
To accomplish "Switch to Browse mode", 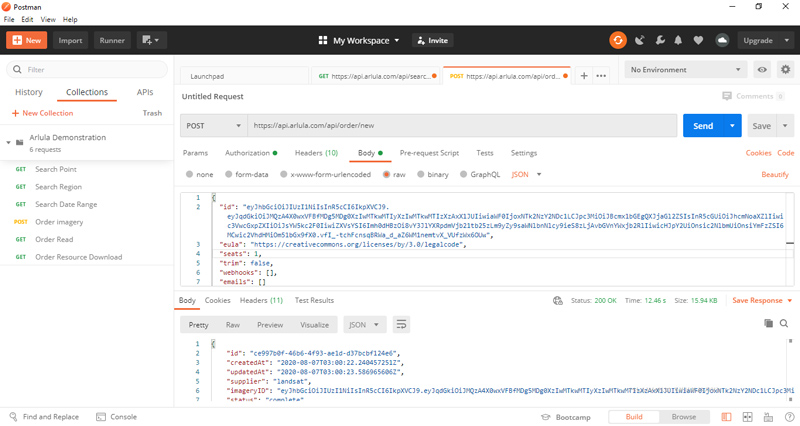I will point(684,417).
